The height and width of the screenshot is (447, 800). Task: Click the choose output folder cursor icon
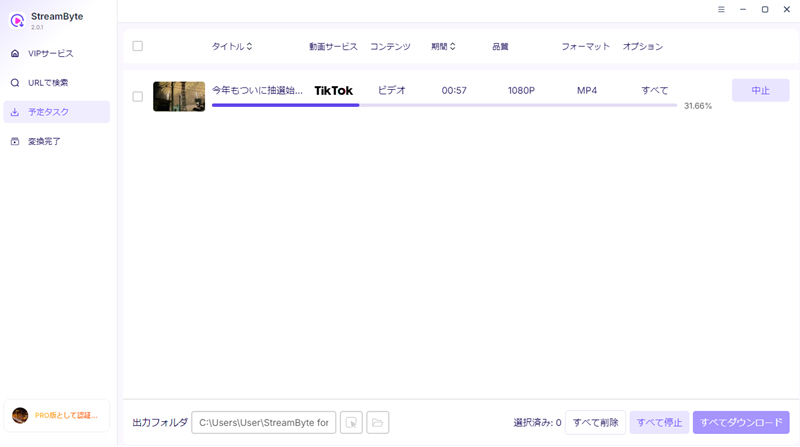(351, 423)
